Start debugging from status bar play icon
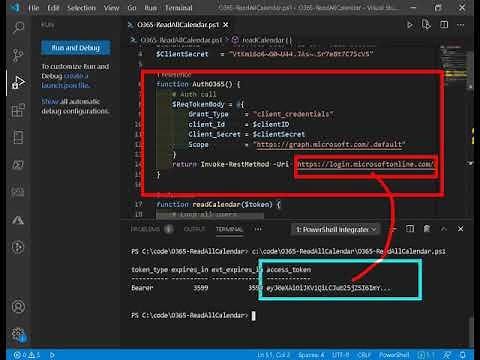This screenshot has width=480, height=360. click(x=52, y=355)
